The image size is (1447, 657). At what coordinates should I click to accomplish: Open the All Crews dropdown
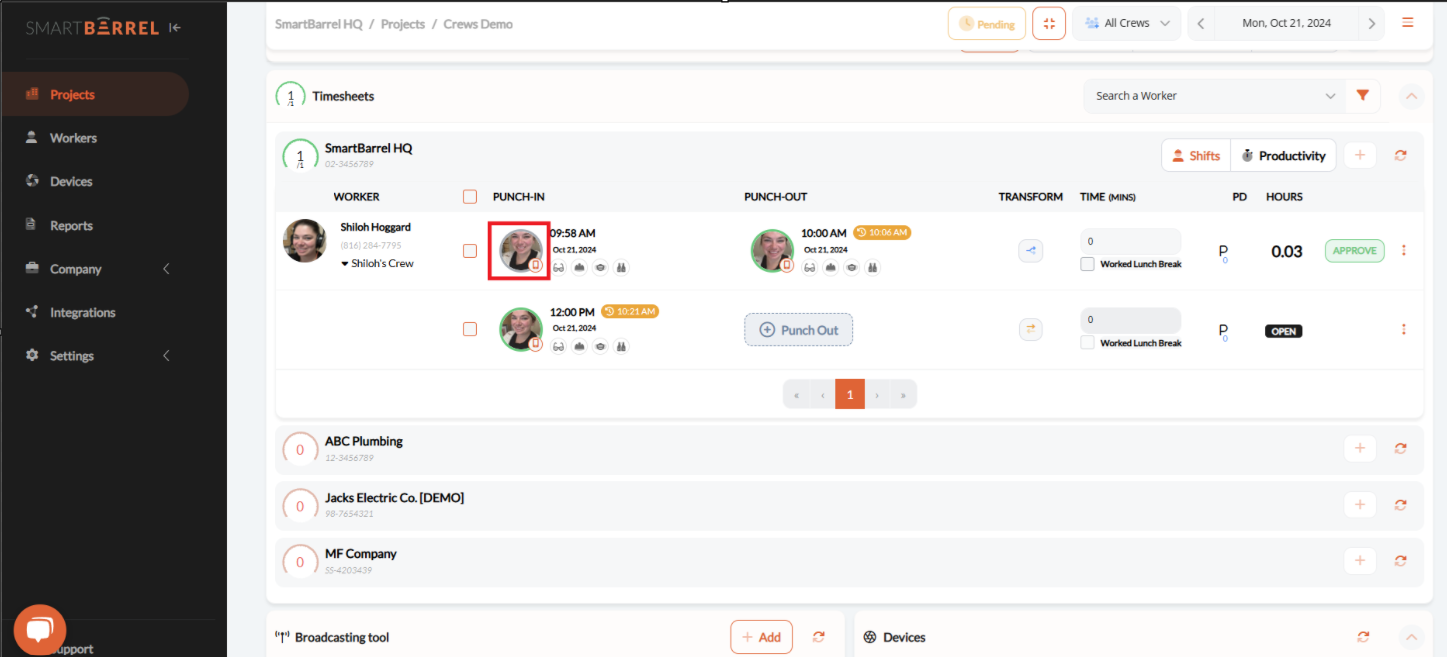coord(1126,24)
